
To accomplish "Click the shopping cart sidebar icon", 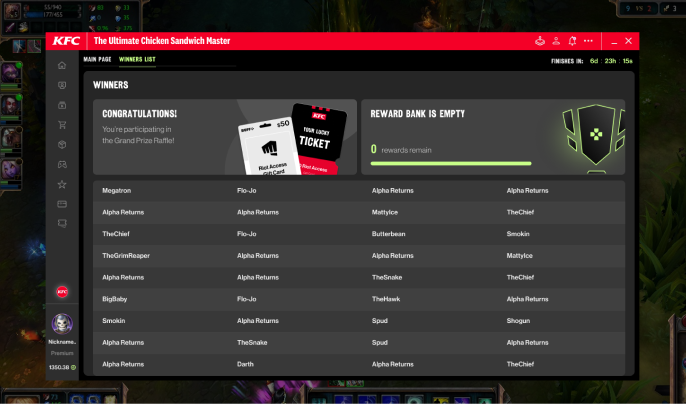I will tap(62, 125).
